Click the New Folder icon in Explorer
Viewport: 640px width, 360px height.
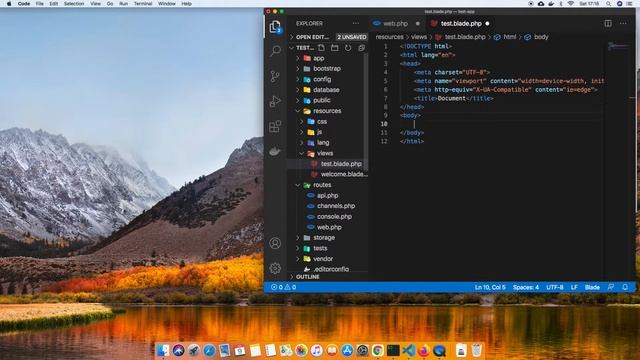point(335,48)
